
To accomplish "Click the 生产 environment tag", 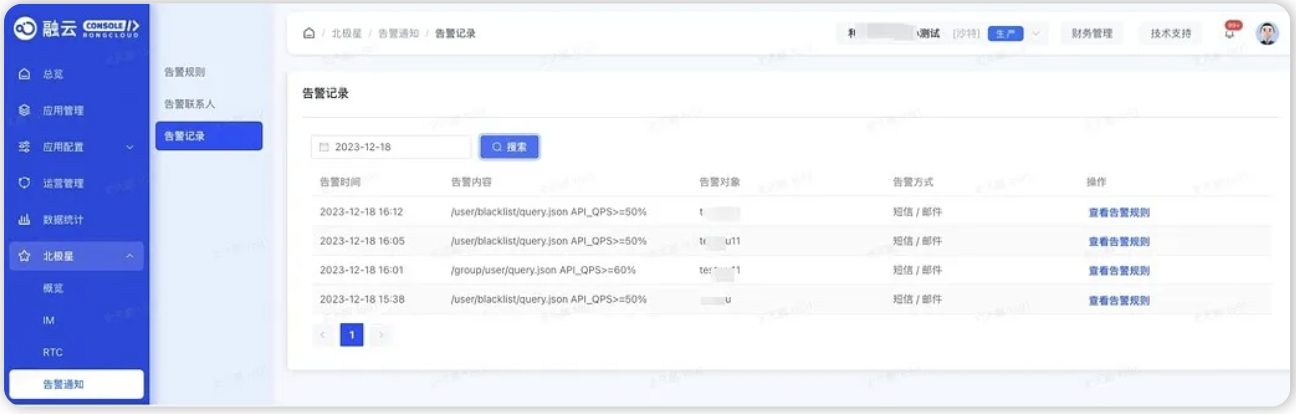I will (x=1005, y=34).
